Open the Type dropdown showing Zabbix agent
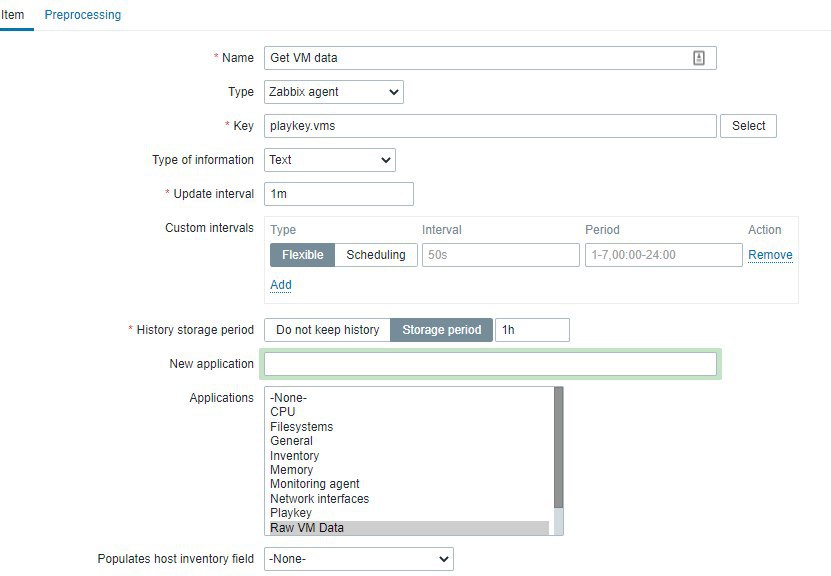Viewport: 831px width, 576px height. pos(334,92)
